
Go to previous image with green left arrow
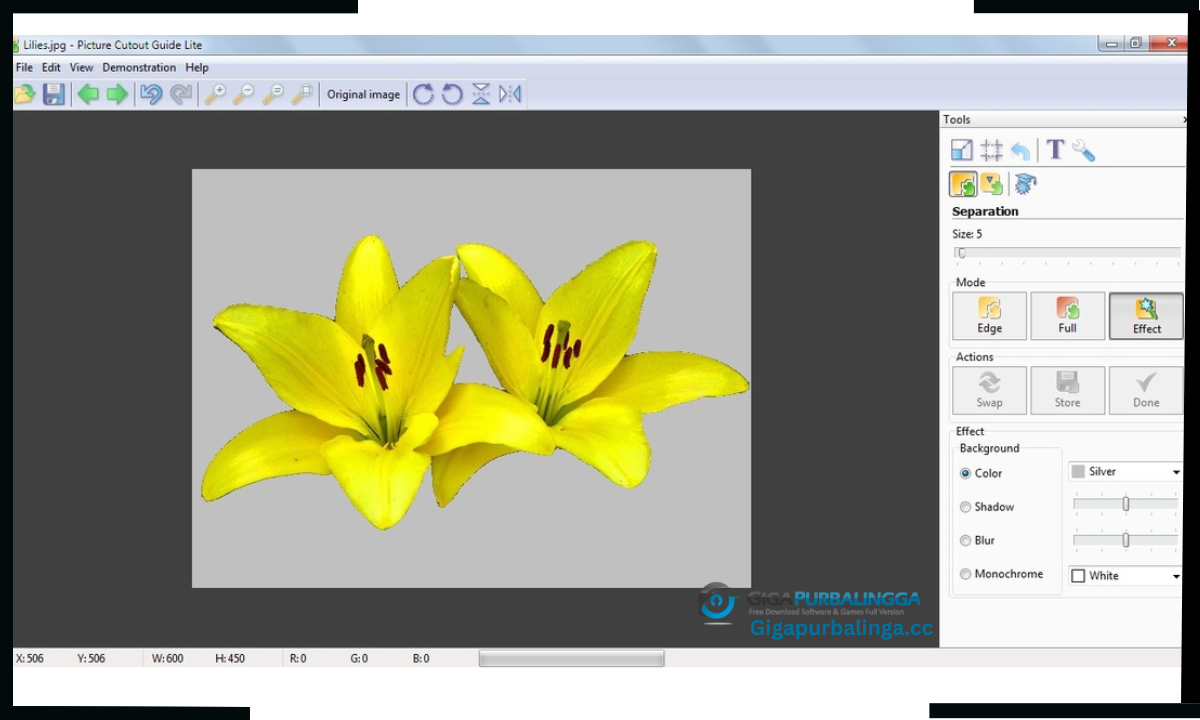tap(88, 94)
